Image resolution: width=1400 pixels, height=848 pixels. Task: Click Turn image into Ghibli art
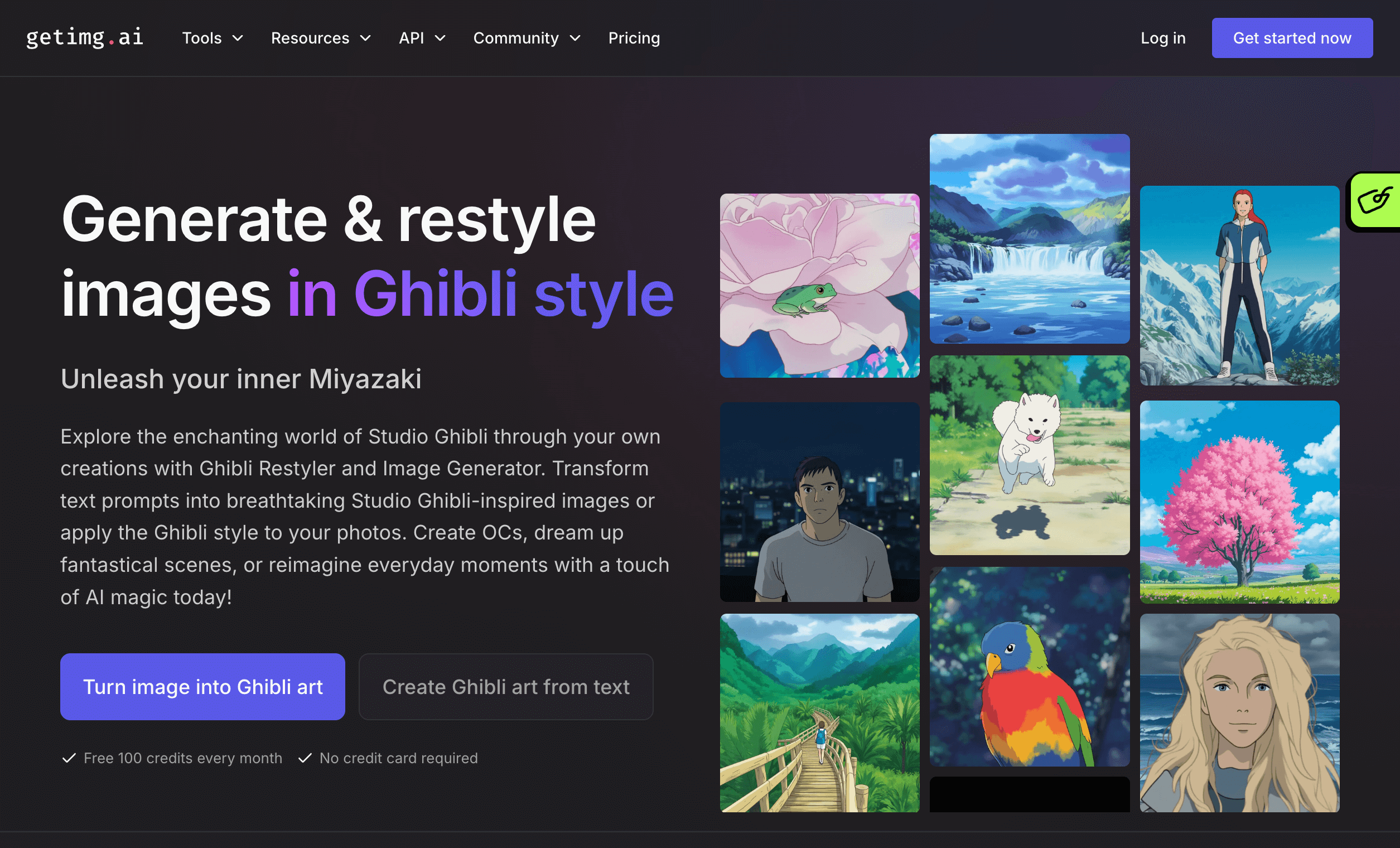point(202,686)
